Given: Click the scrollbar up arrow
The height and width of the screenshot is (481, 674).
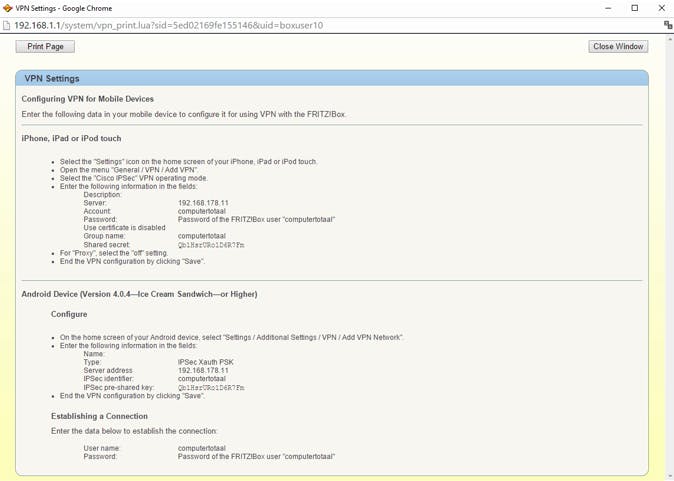Looking at the screenshot, I should [670, 39].
